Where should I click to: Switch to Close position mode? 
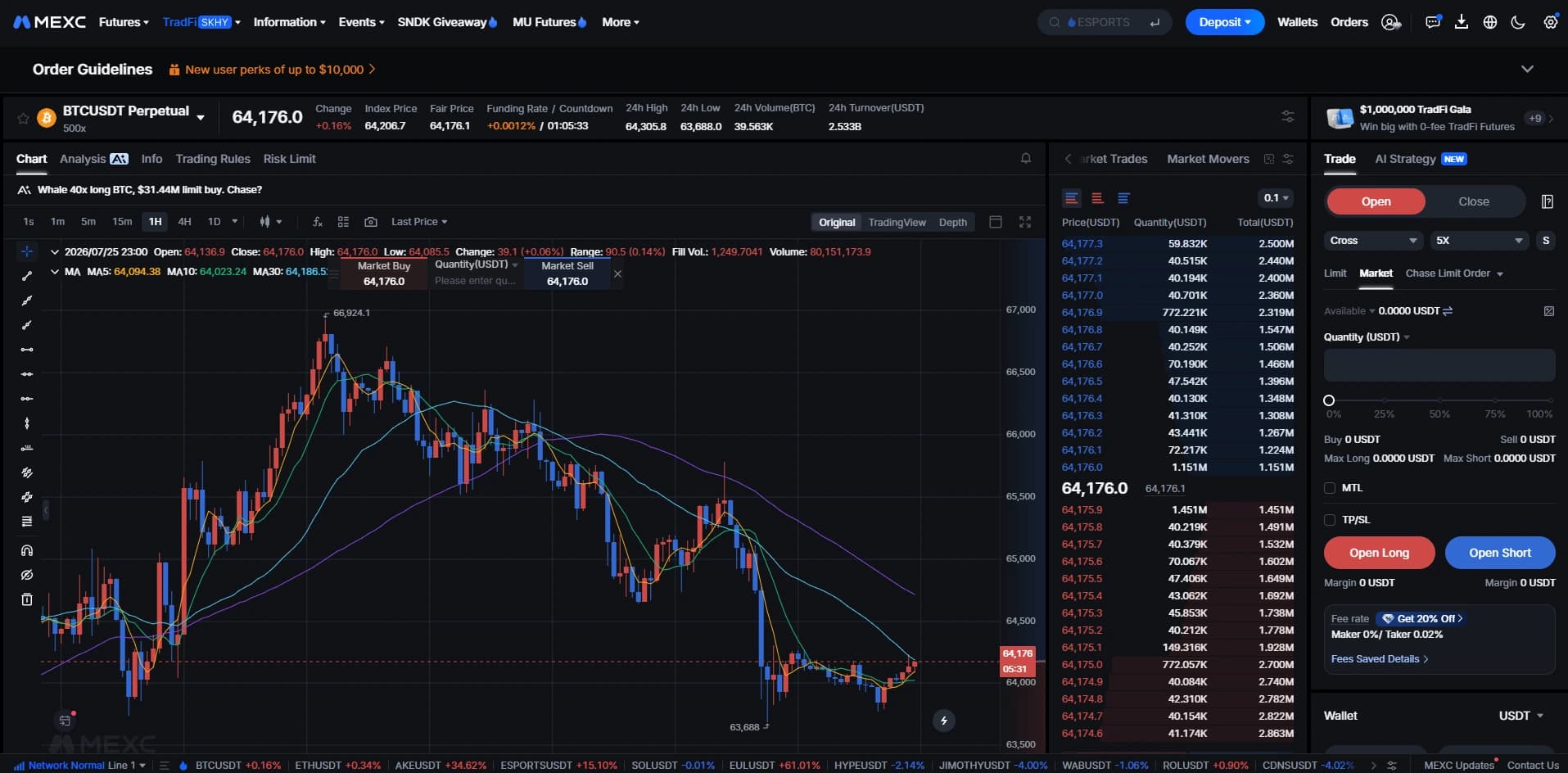tap(1474, 201)
